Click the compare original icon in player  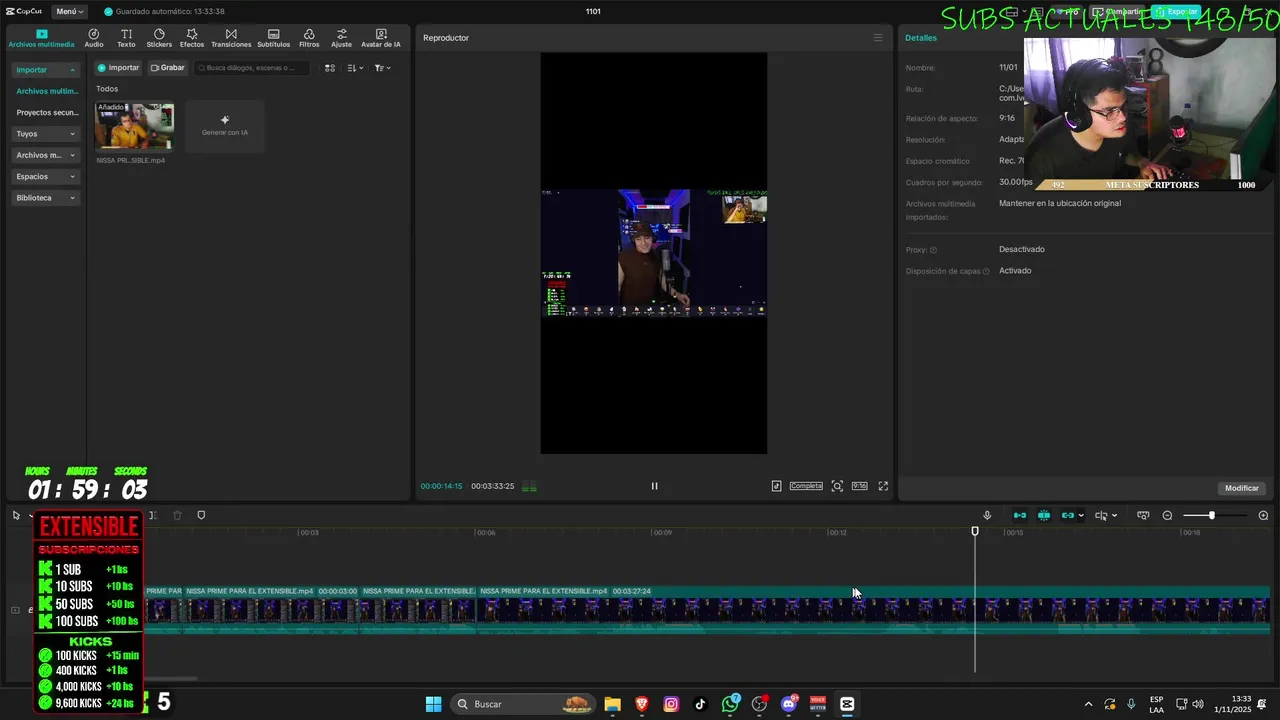776,486
